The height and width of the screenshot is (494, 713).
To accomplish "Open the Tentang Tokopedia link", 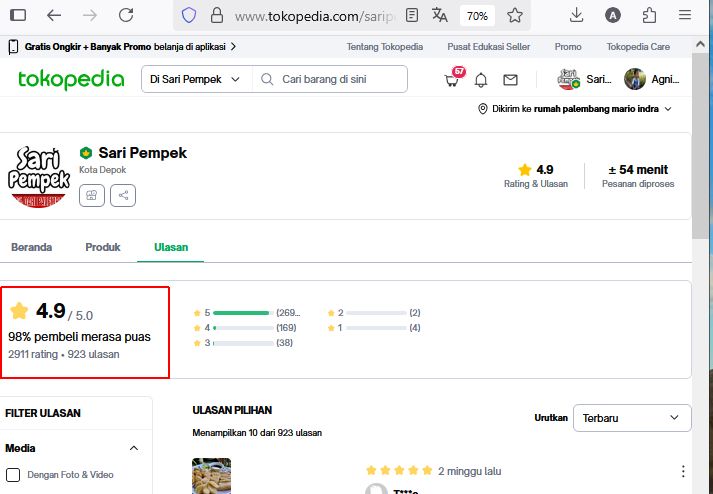I will (x=385, y=46).
